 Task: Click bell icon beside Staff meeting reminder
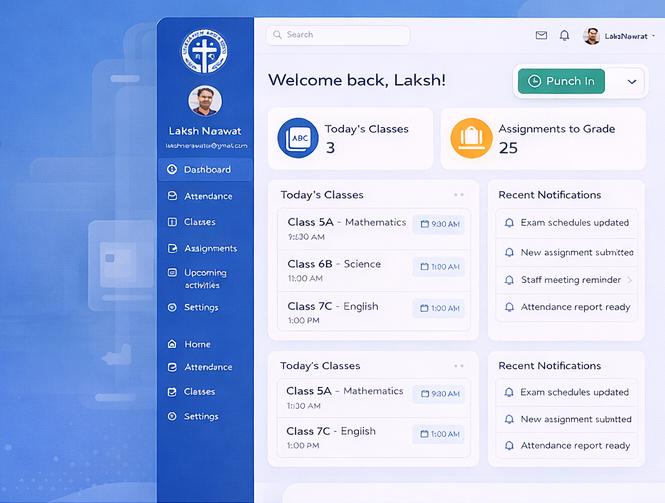[x=509, y=280]
